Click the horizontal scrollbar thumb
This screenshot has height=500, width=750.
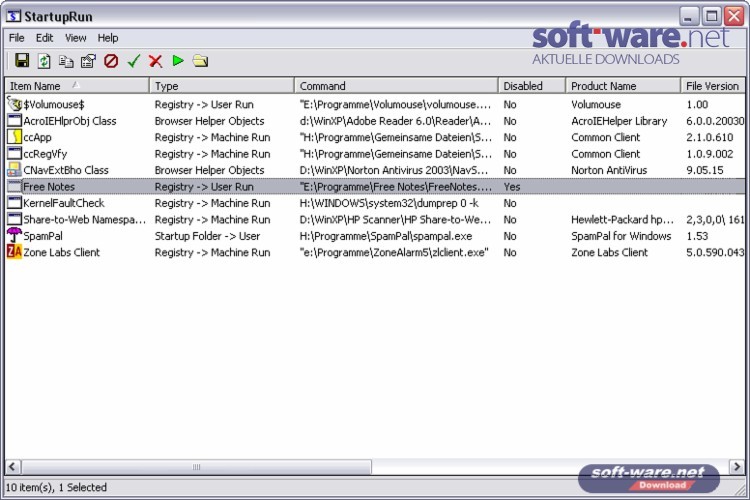click(x=197, y=467)
